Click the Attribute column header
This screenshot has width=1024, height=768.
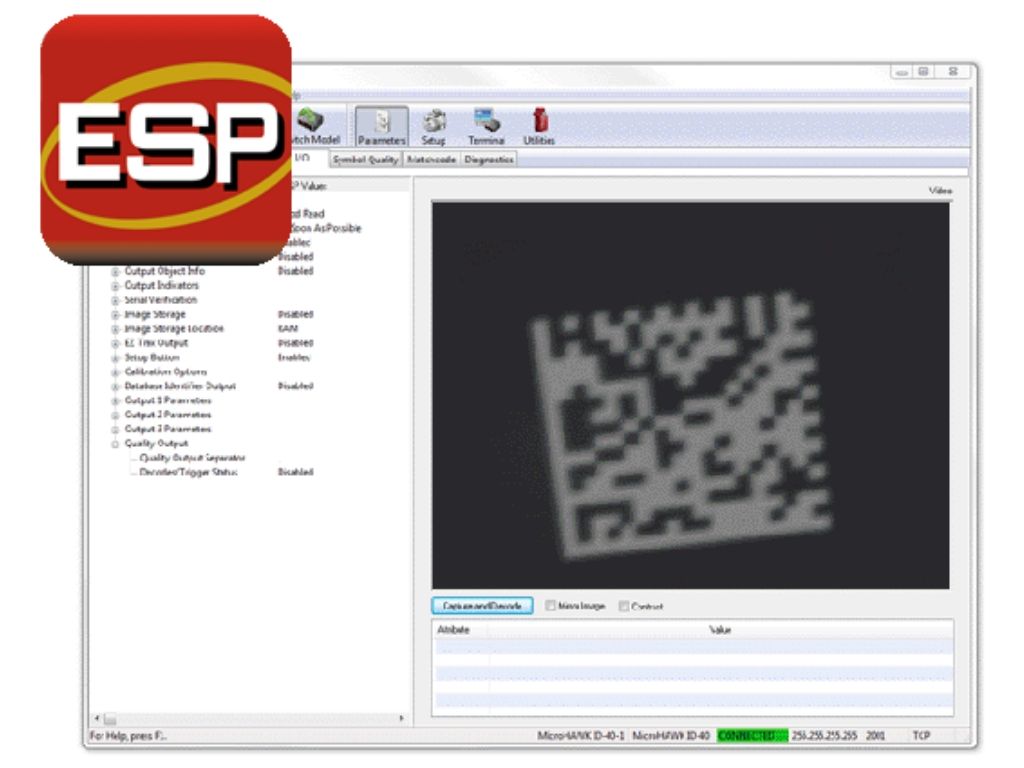[453, 630]
